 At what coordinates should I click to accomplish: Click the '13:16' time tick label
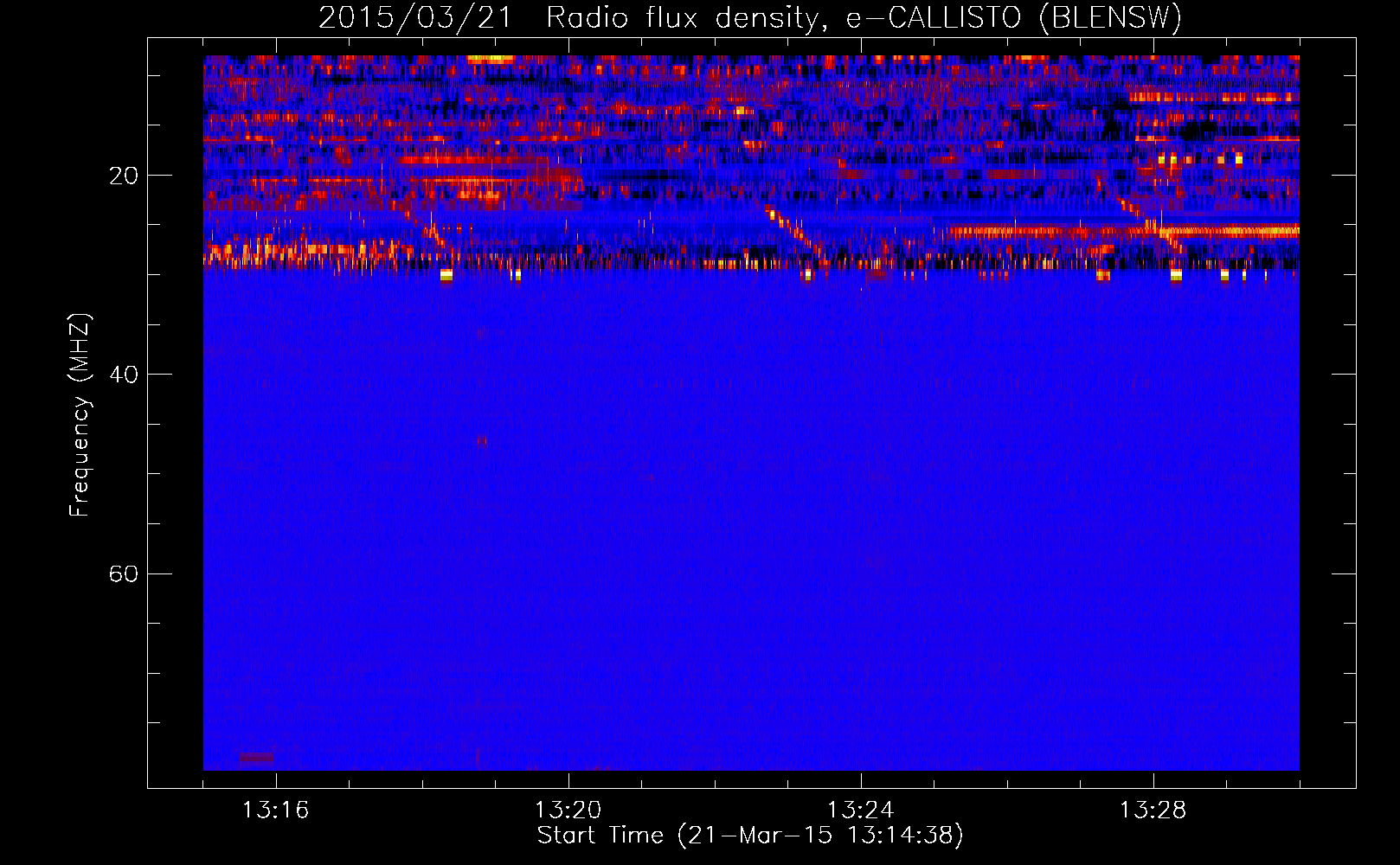tap(275, 810)
